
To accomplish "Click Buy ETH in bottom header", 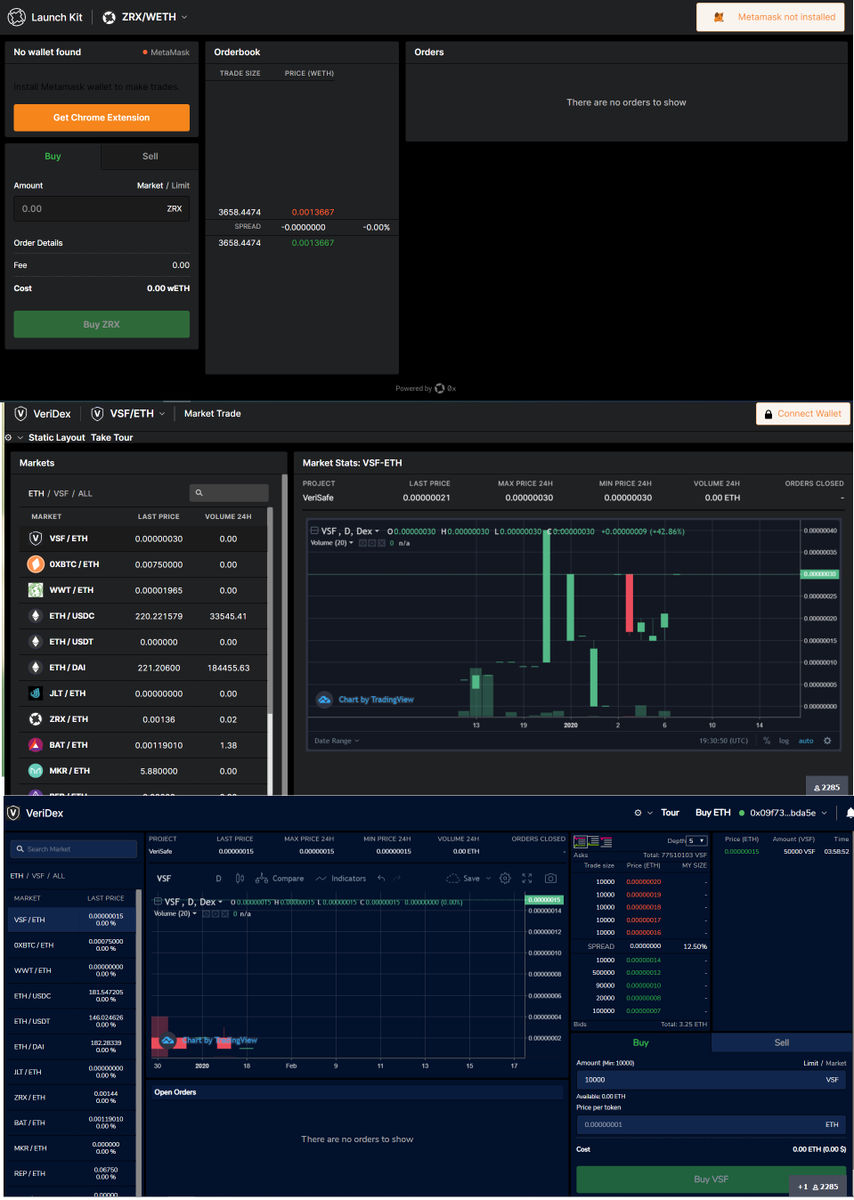I will (x=713, y=813).
